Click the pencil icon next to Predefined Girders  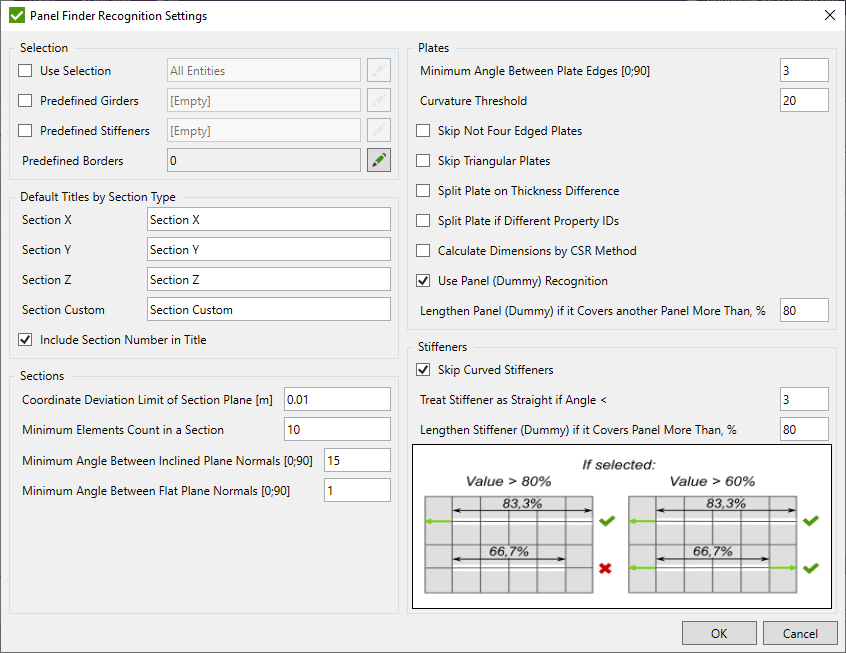pyautogui.click(x=378, y=100)
